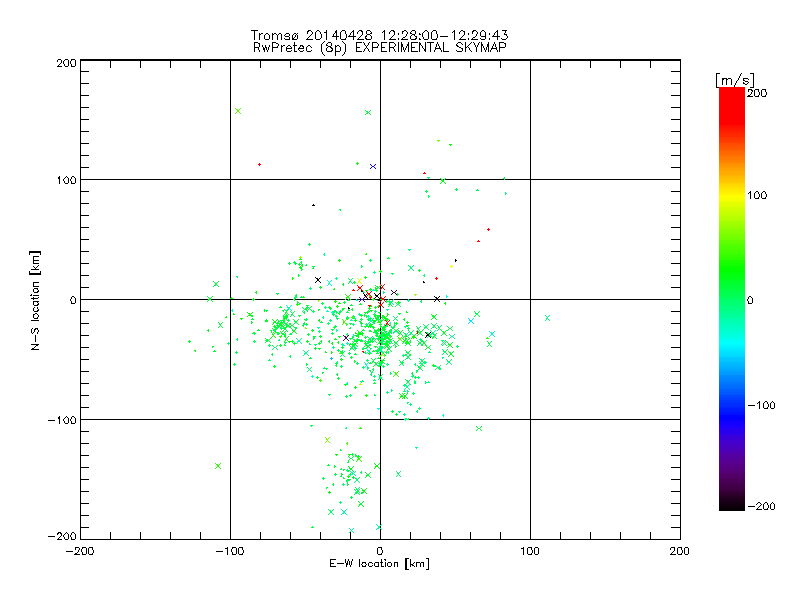Click the N-S axis "200" tick label

(66, 63)
